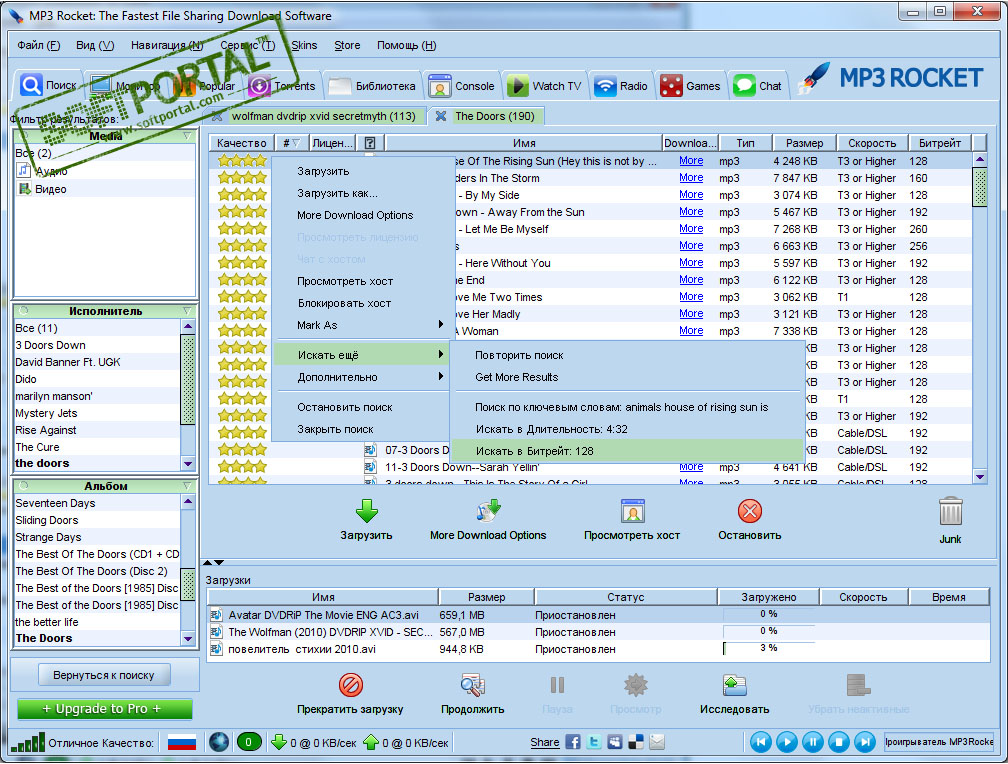Click the green Загрузить download arrow icon
The height and width of the screenshot is (764, 1008).
pyautogui.click(x=366, y=511)
